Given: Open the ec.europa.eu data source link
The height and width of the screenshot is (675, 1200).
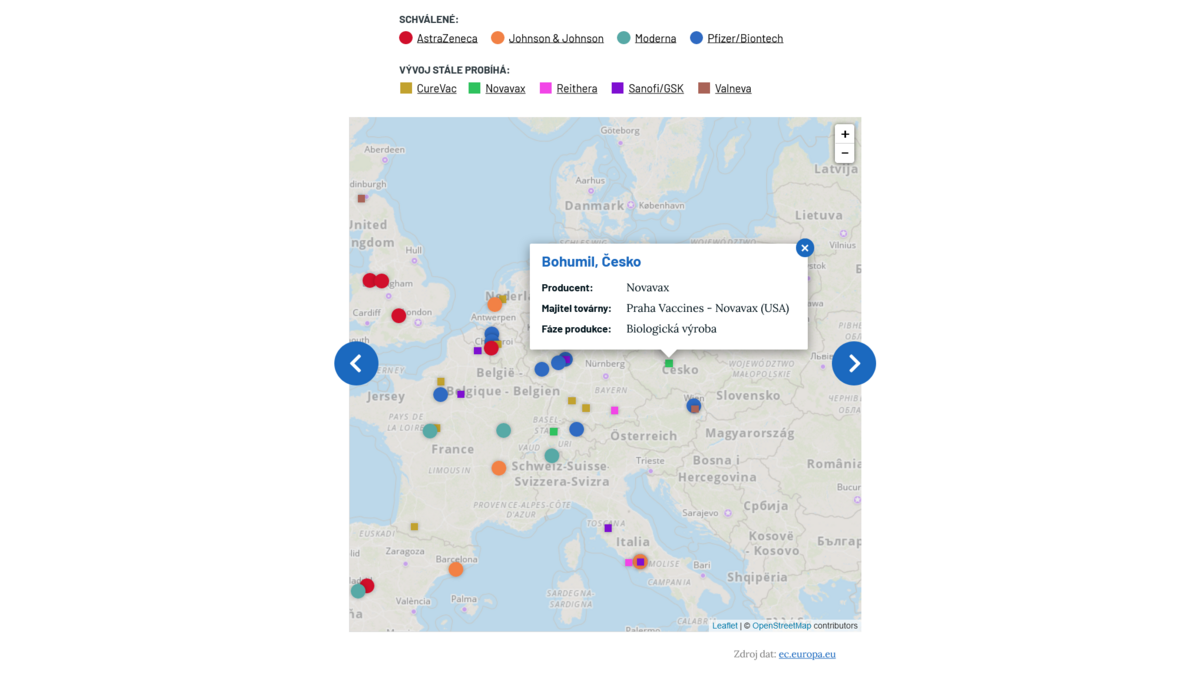Looking at the screenshot, I should pyautogui.click(x=807, y=654).
